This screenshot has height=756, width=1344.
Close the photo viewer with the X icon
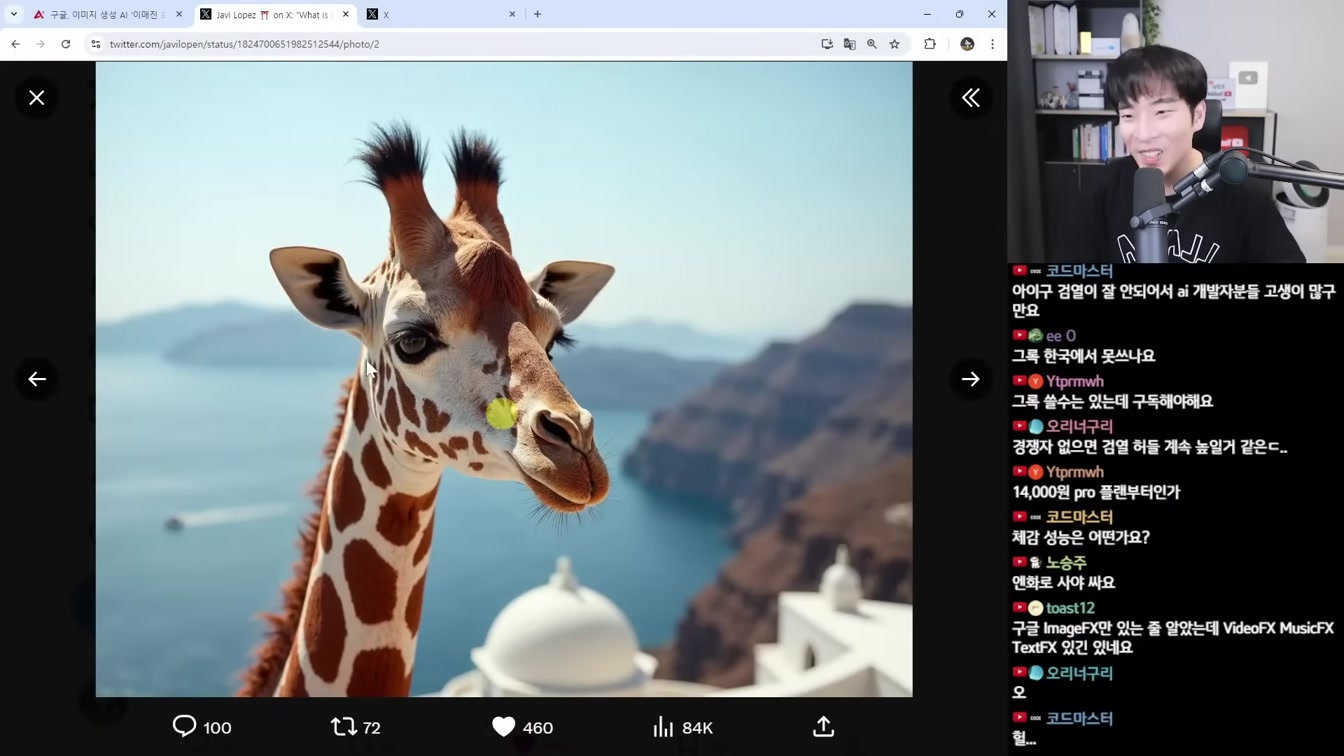coord(37,98)
